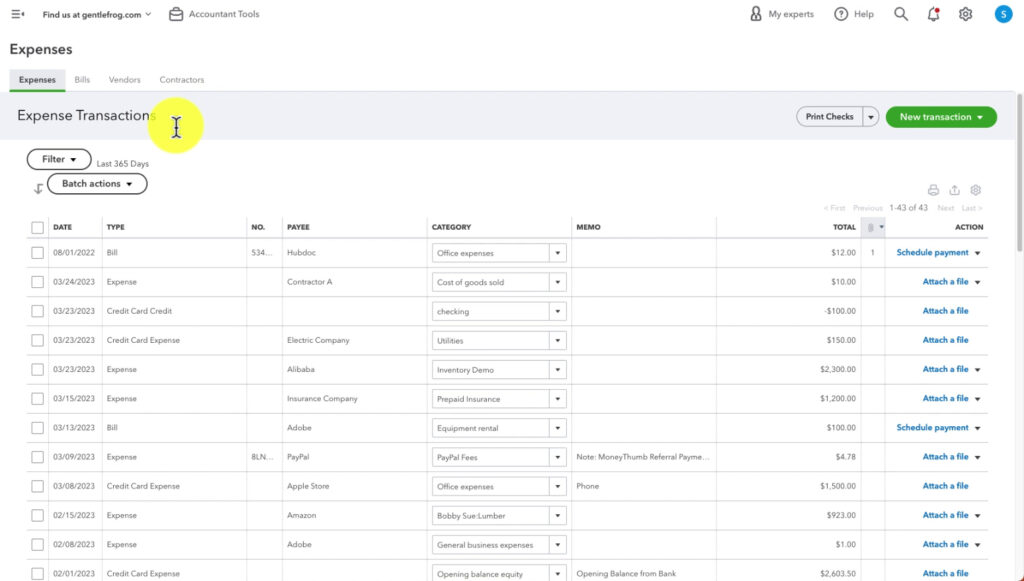Change the Alibaba category dropdown
The image size is (1024, 581).
click(556, 369)
